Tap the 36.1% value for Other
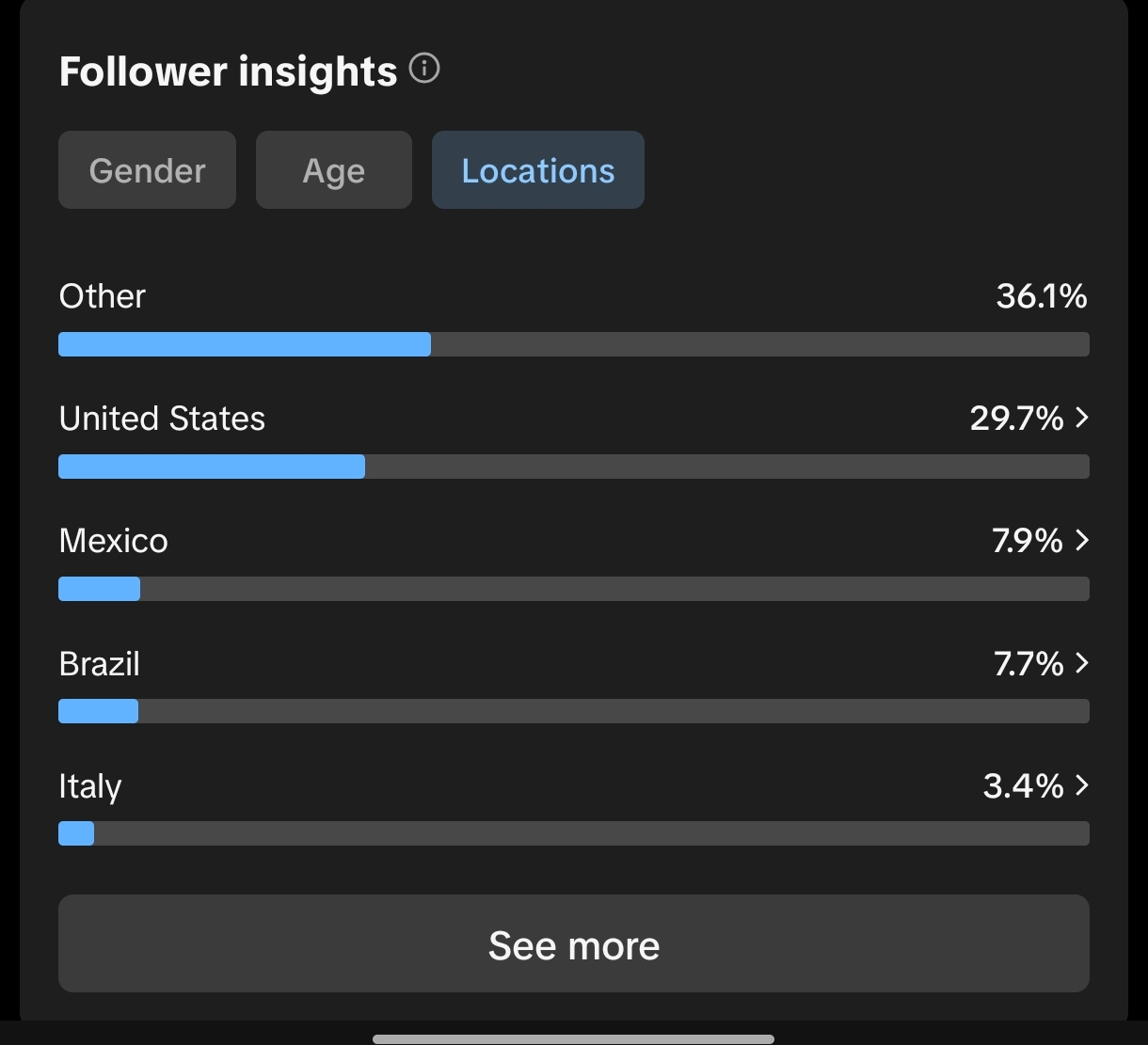 tap(1041, 296)
